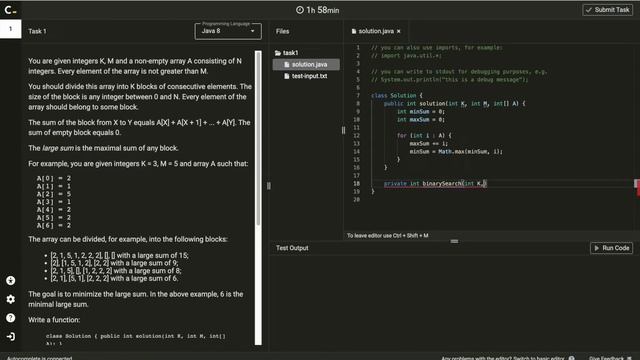Screen dimensions: 640x360
Task: Click the 'for (int i : A) {' line
Action: point(424,136)
